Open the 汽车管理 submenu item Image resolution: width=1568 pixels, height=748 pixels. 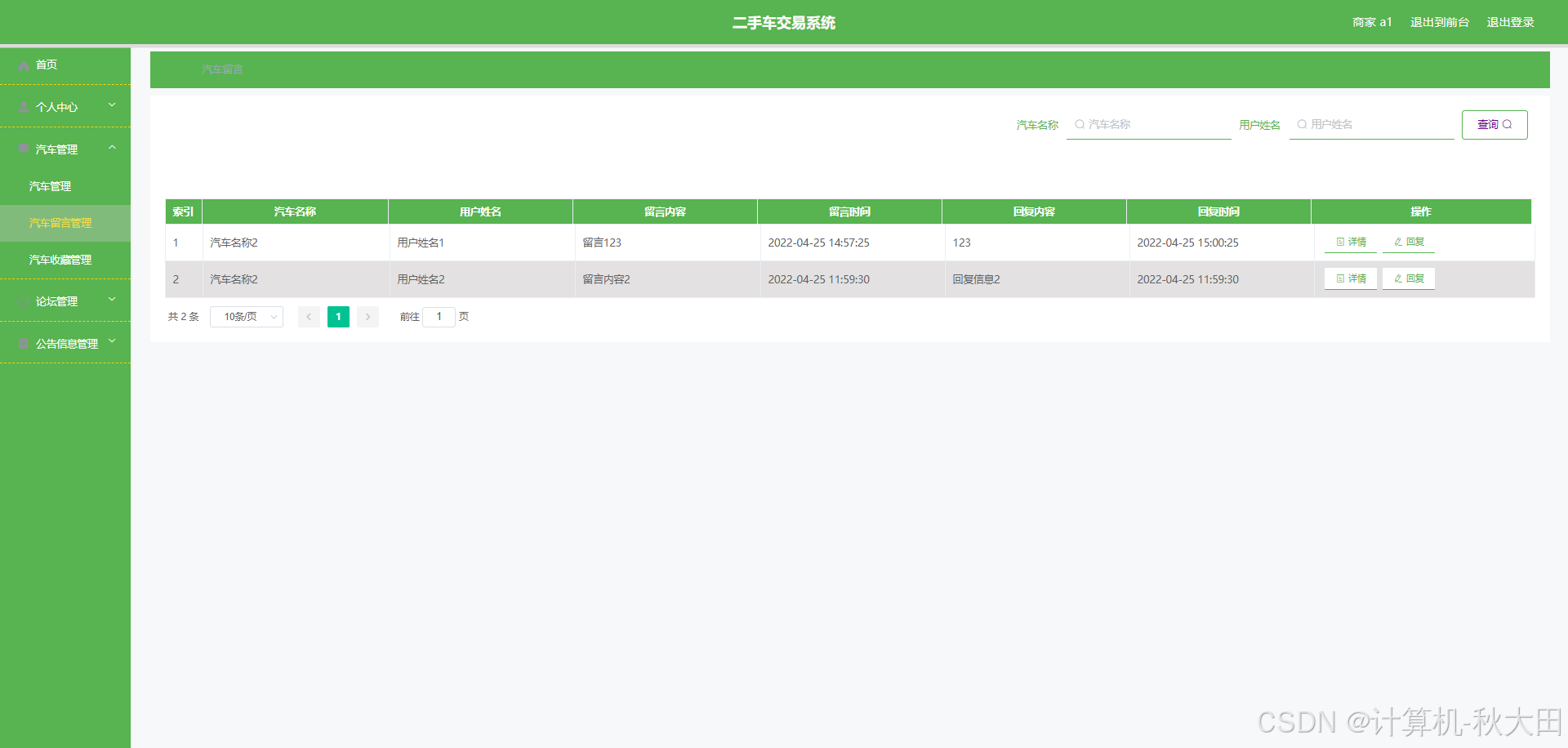tap(65, 186)
